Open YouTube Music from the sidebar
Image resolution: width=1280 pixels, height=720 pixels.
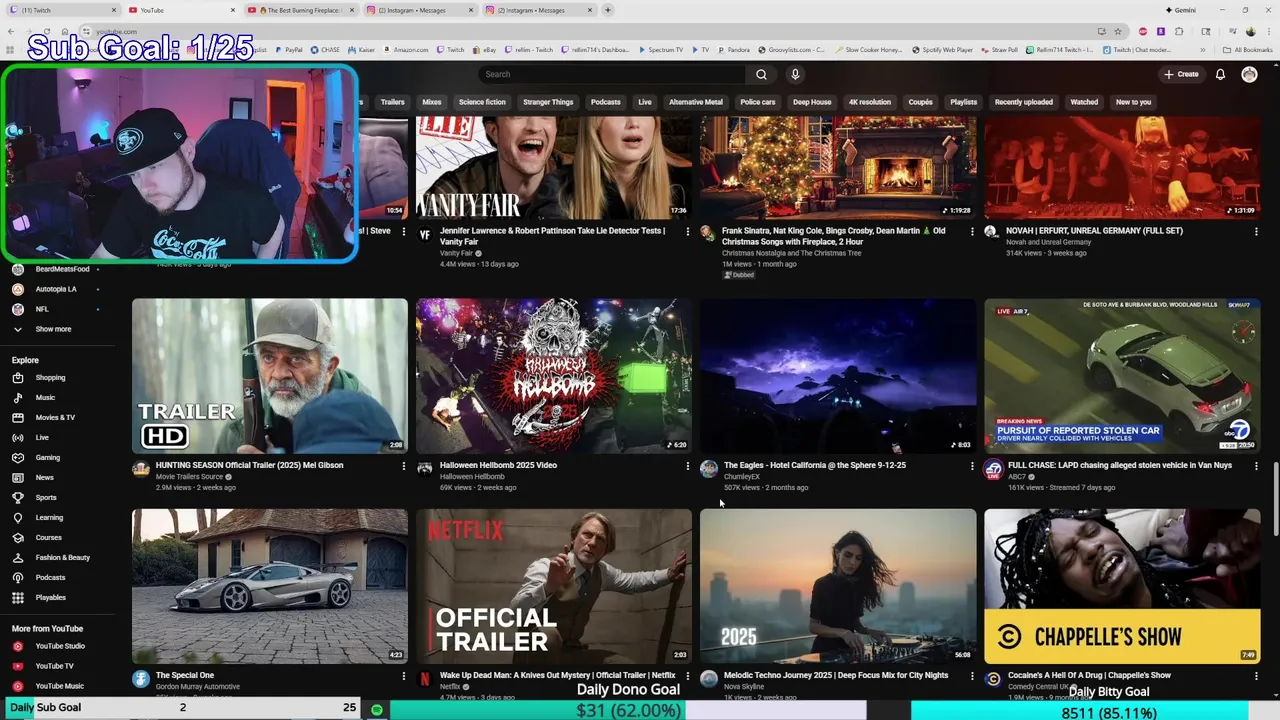[x=59, y=686]
